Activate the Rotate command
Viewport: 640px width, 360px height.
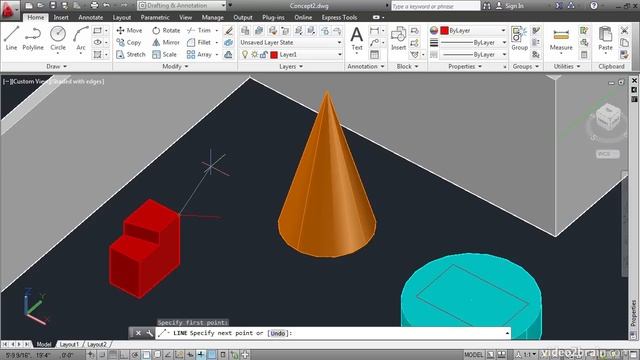(x=166, y=31)
